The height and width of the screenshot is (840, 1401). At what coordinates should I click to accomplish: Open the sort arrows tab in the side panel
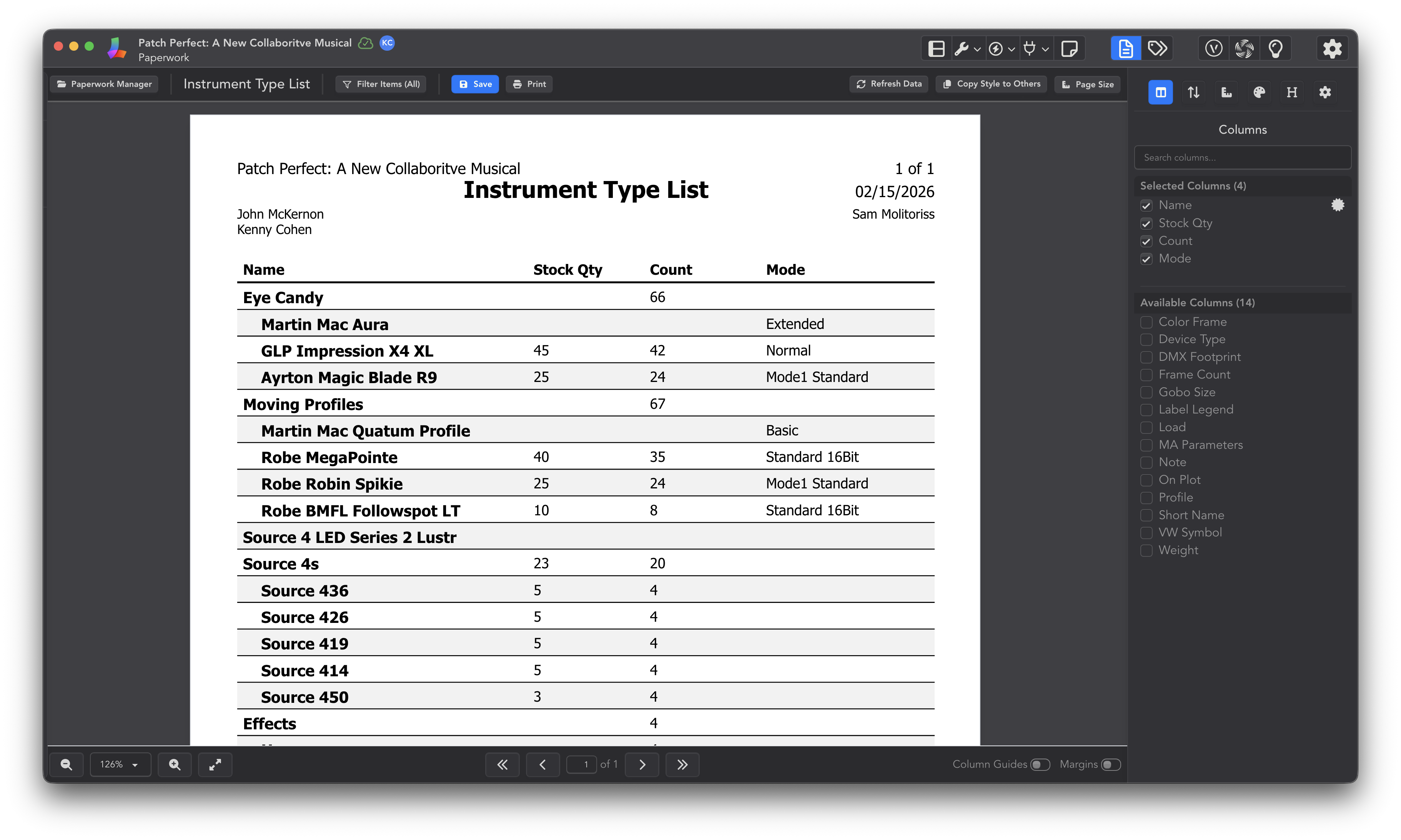click(x=1193, y=92)
